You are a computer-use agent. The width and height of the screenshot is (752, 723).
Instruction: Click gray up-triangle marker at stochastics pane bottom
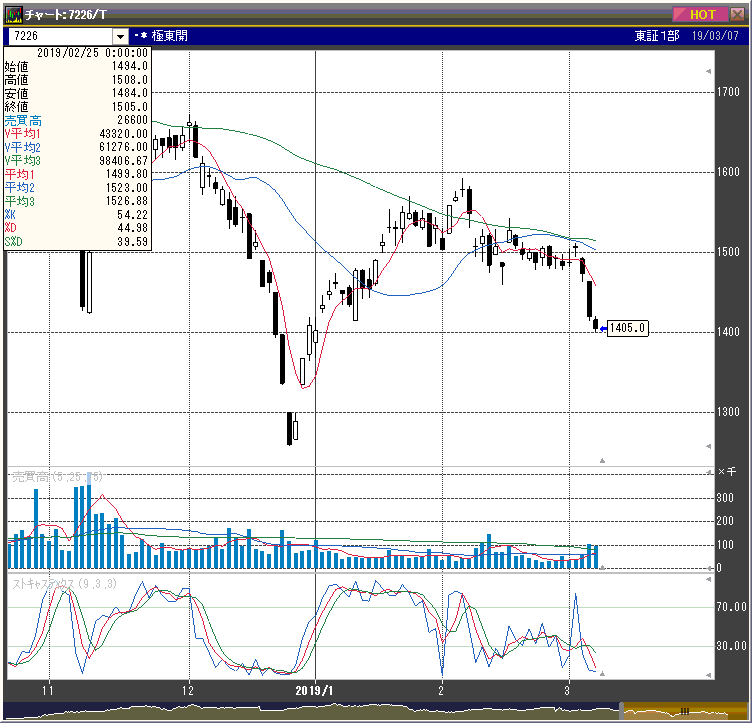602,674
